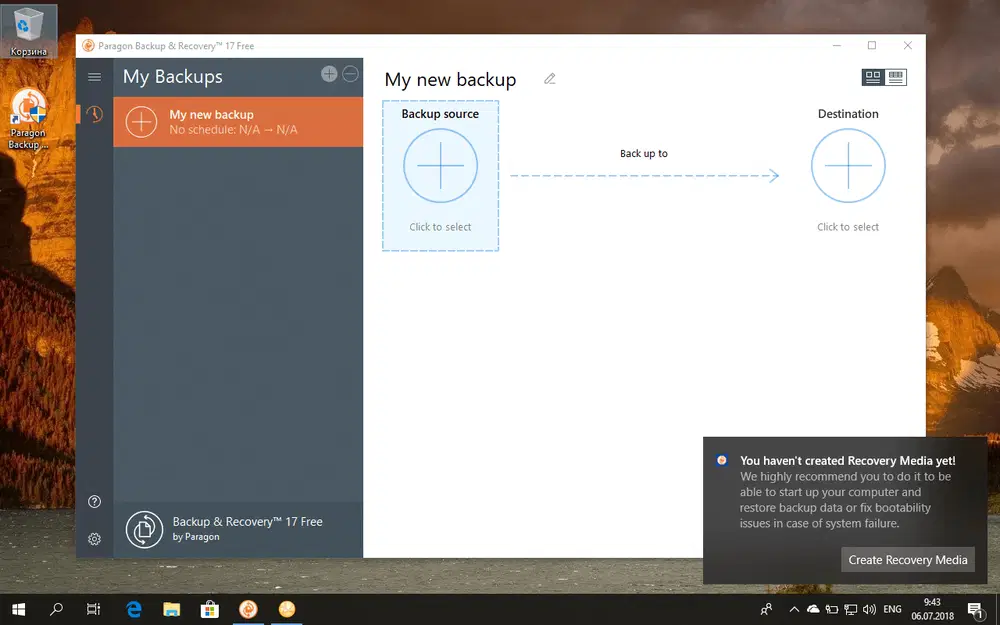Viewport: 1000px width, 625px height.
Task: Open taskbar search magnifier
Action: (x=56, y=610)
